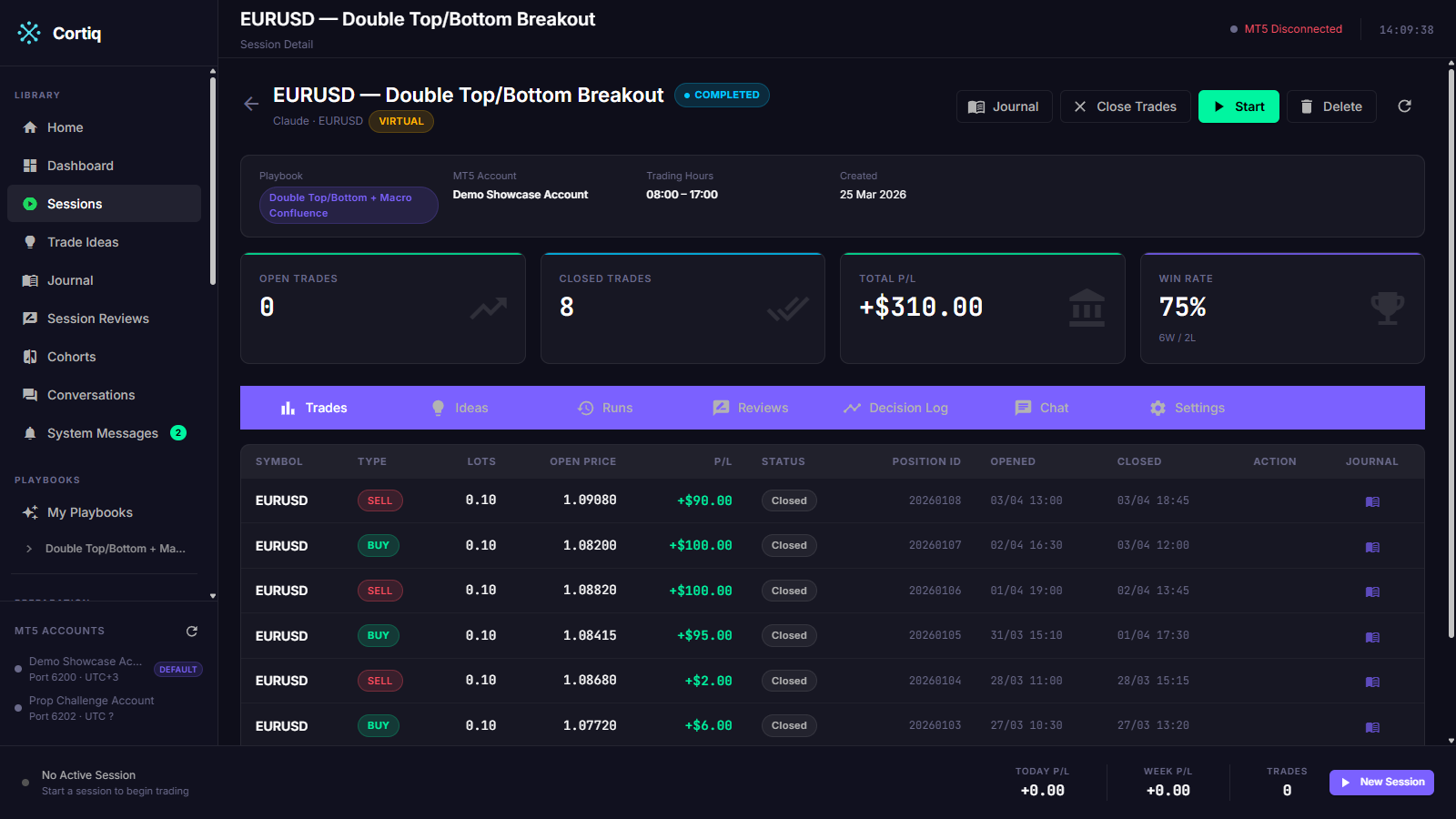Open the session Settings tab
The width and height of the screenshot is (1456, 819).
(1187, 408)
